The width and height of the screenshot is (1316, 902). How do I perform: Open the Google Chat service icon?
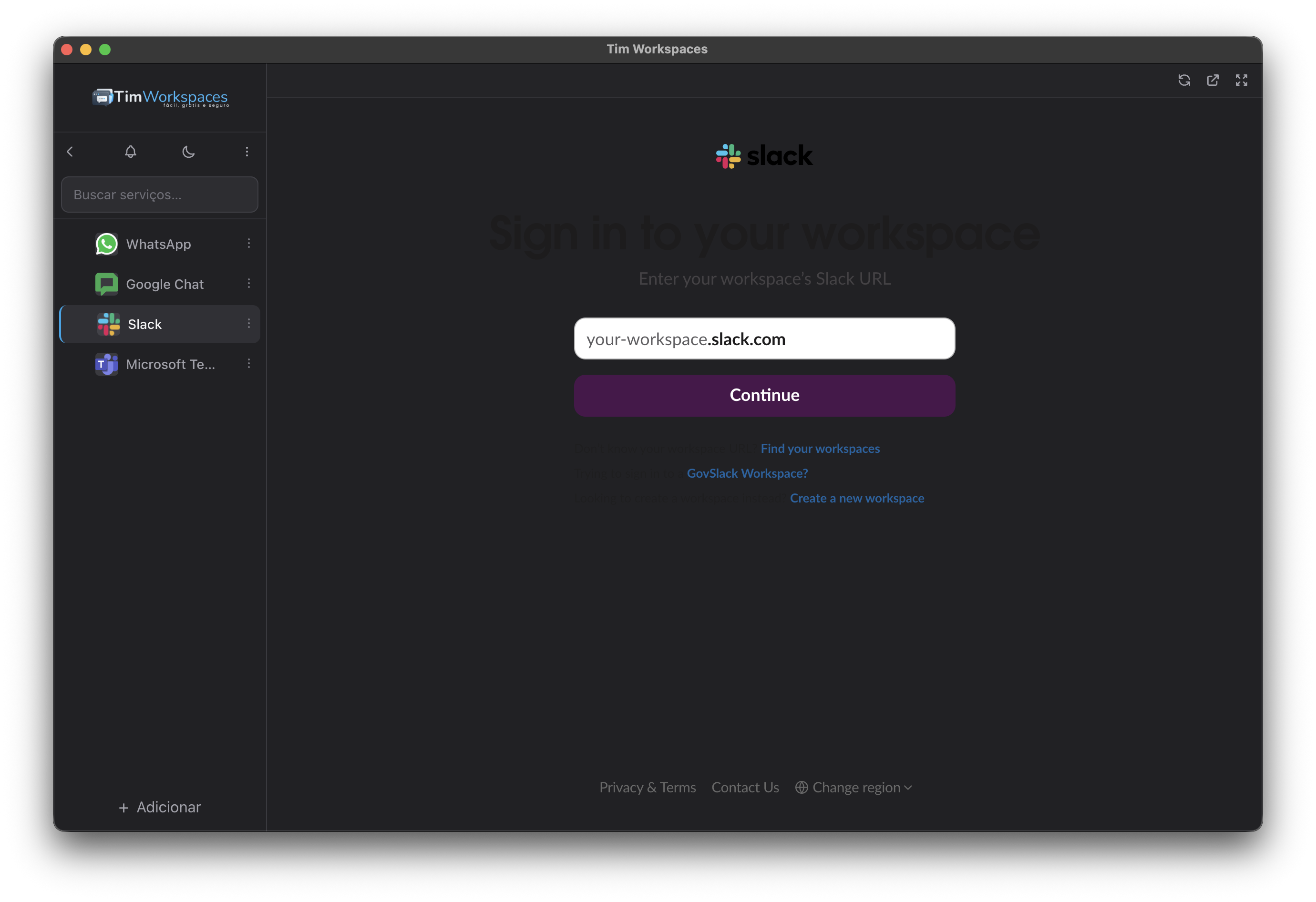106,284
